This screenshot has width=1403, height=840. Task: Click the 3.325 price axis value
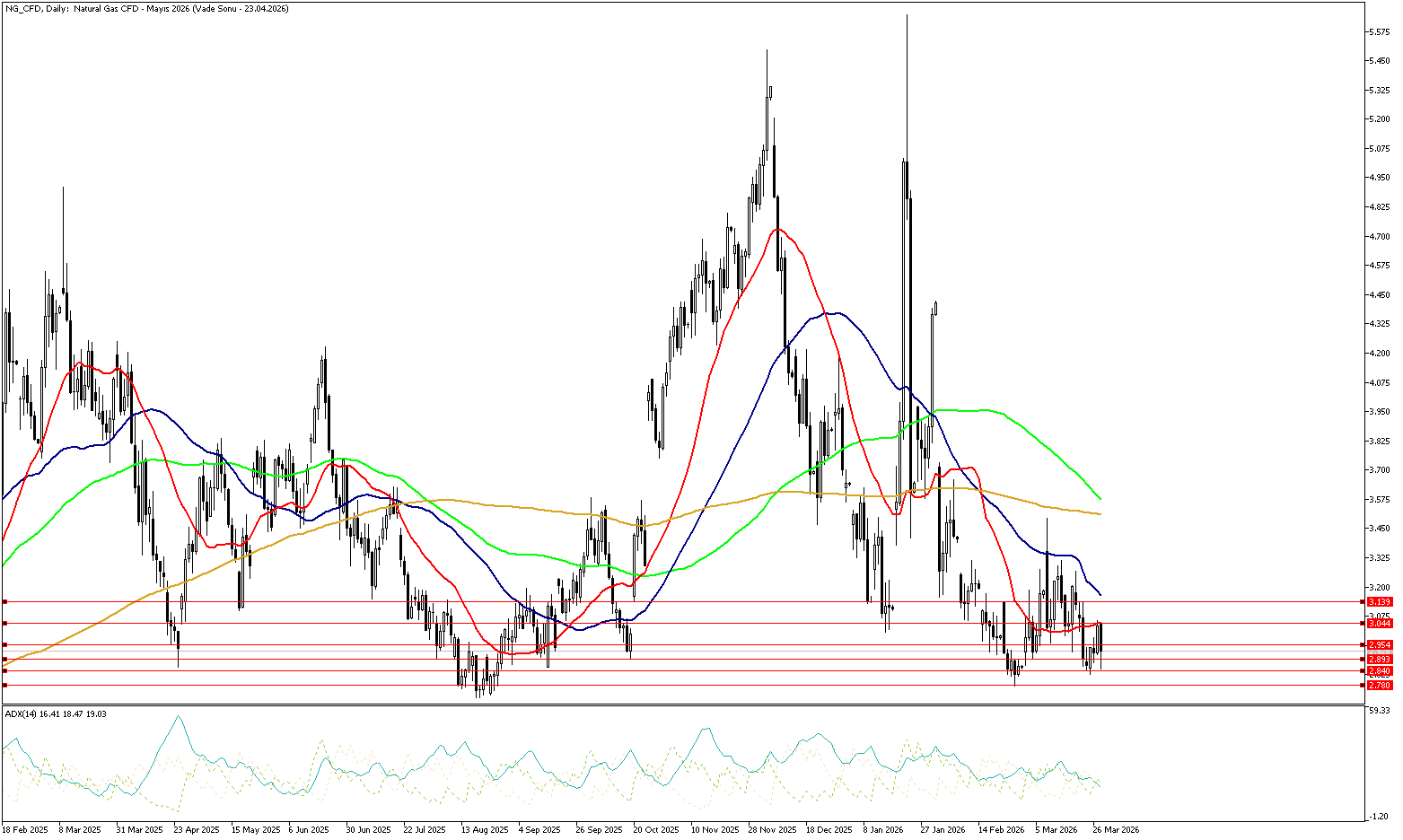point(1381,558)
